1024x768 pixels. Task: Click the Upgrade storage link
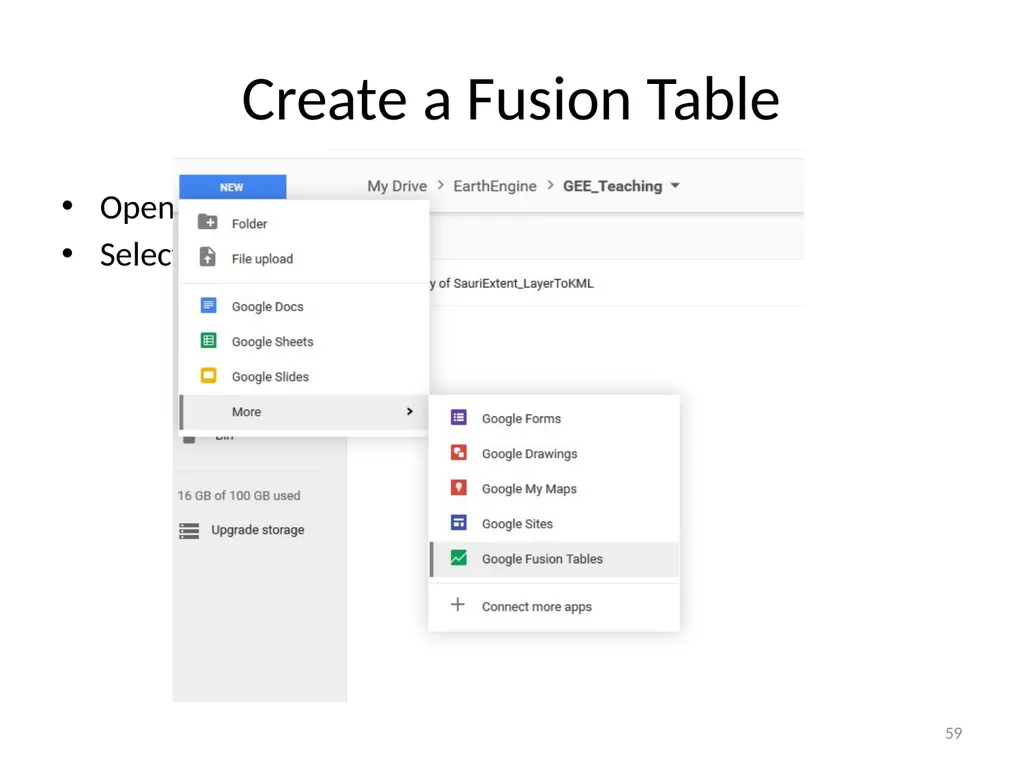pos(257,530)
